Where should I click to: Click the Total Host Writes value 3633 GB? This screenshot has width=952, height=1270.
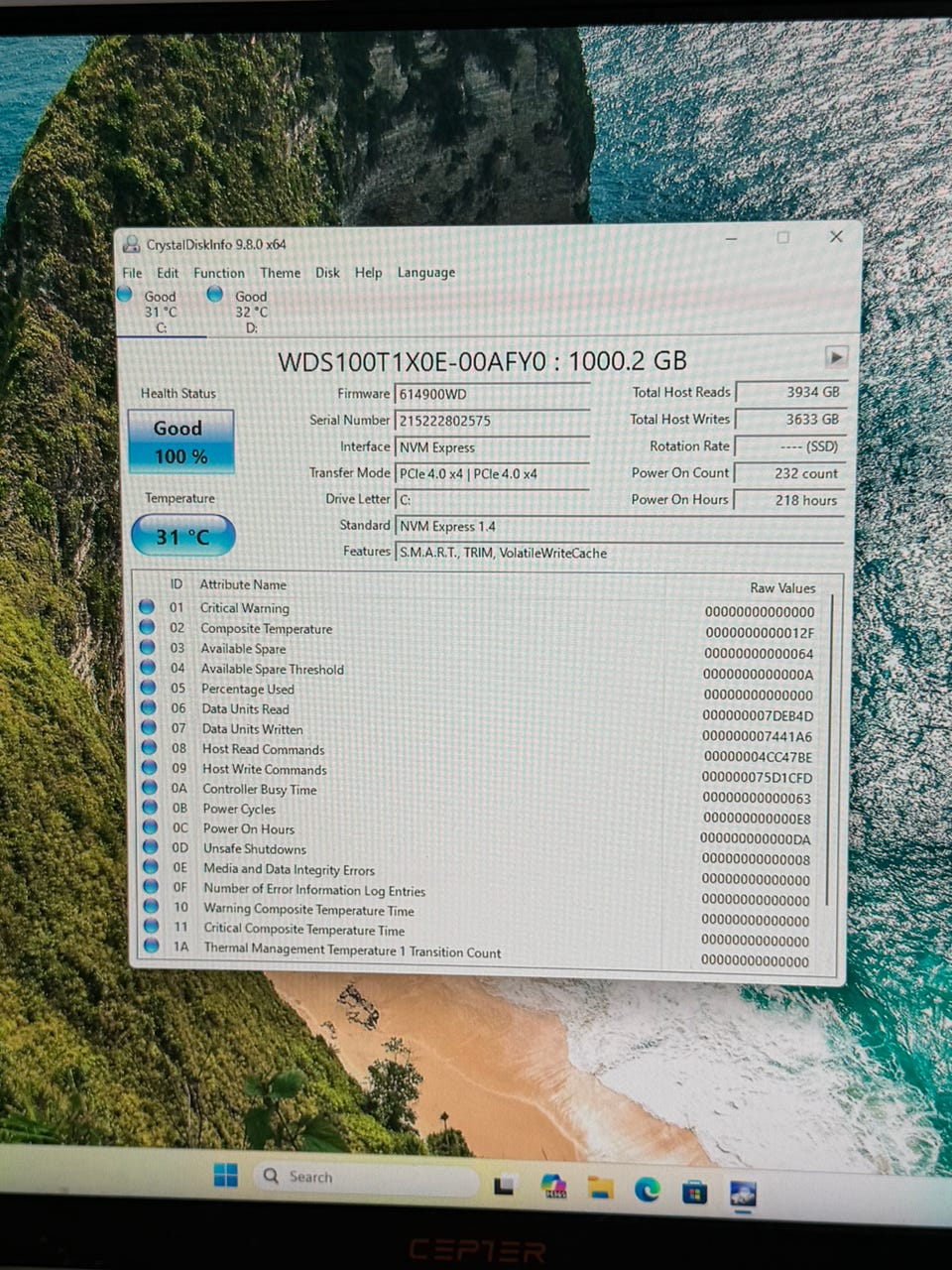(x=790, y=419)
